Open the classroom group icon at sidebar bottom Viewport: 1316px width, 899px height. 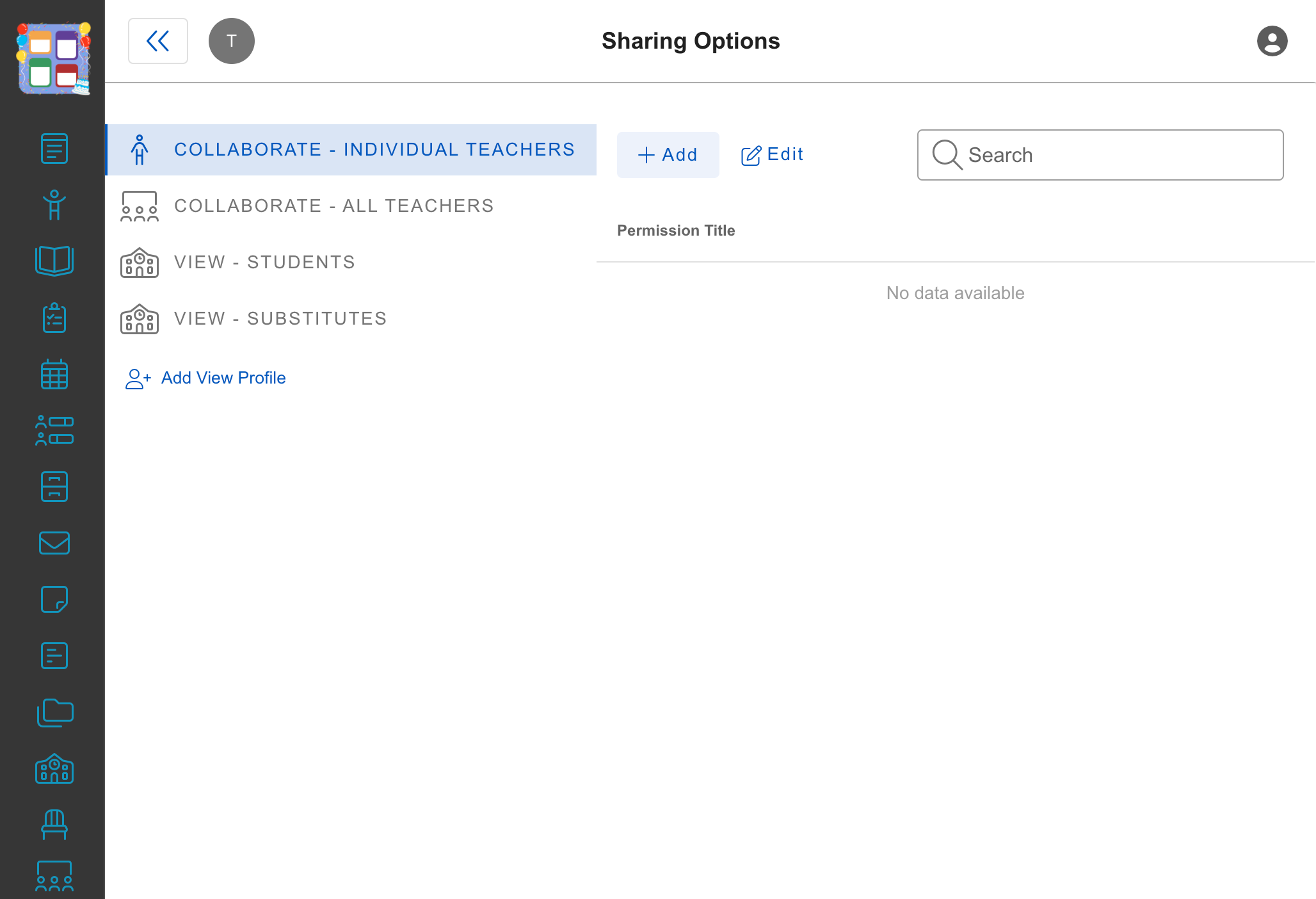54,876
